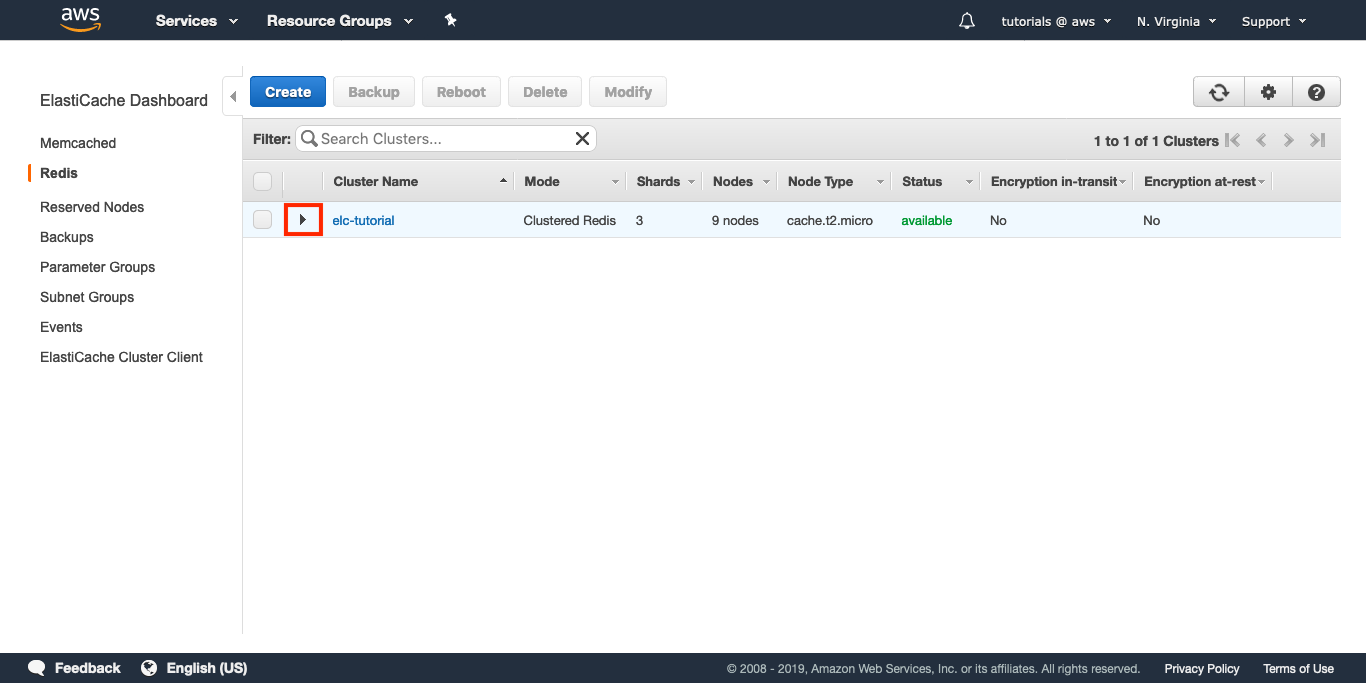1366x683 pixels.
Task: Collapse the left sidebar with arrow
Action: pyautogui.click(x=233, y=97)
